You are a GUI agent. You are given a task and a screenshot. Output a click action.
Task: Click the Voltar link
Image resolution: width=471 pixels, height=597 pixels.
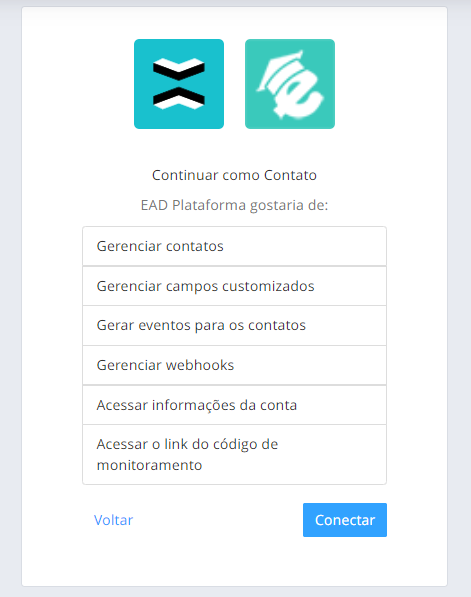(113, 520)
